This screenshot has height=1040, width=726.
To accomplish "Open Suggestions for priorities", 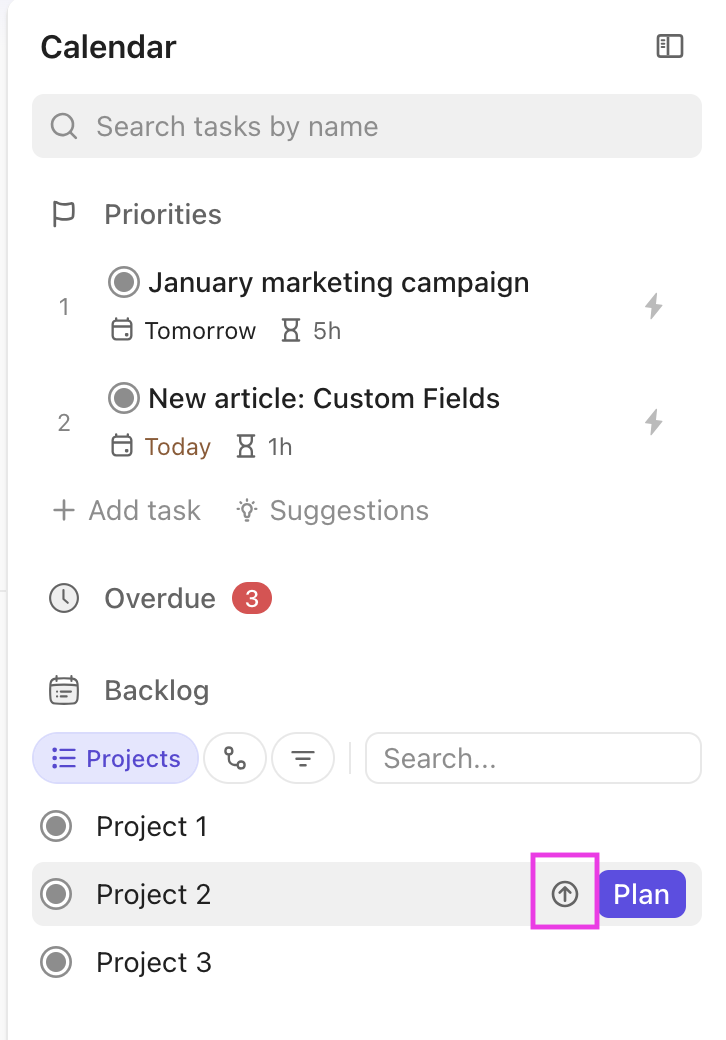I will 332,511.
